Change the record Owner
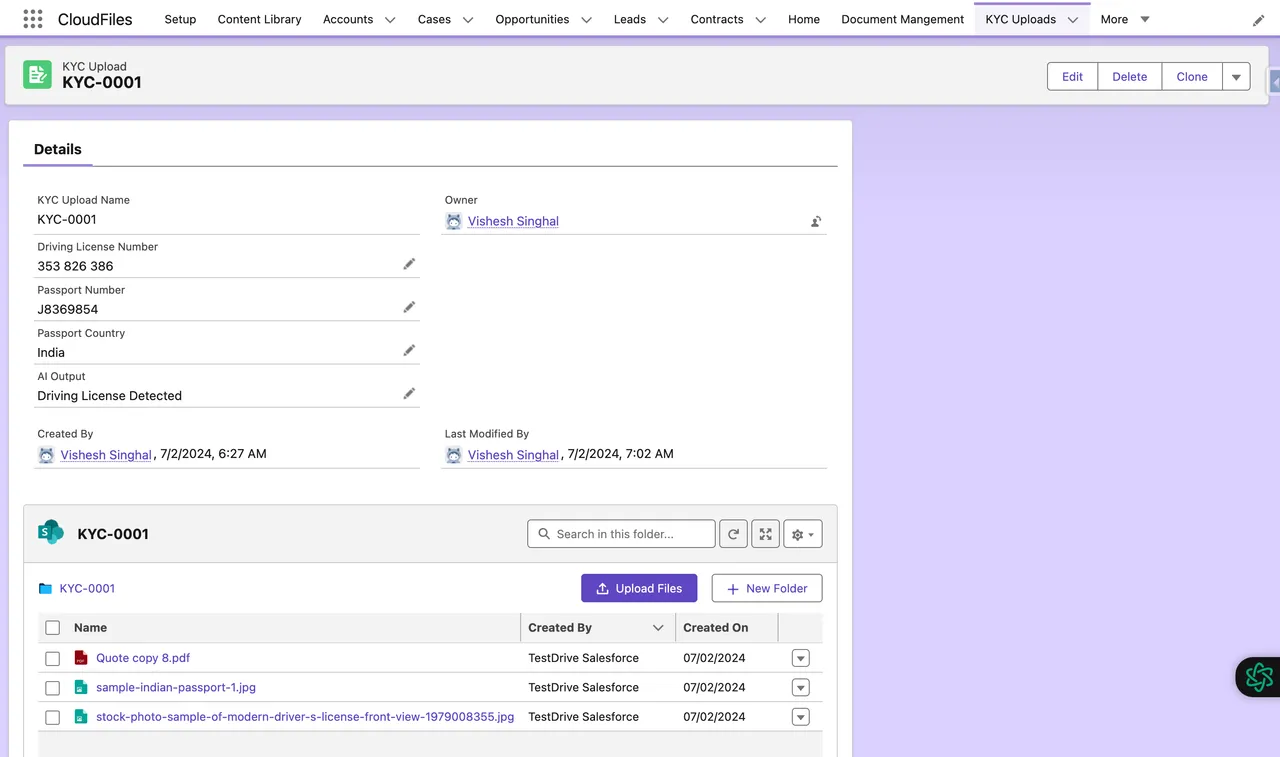The width and height of the screenshot is (1280, 757). tap(815, 221)
